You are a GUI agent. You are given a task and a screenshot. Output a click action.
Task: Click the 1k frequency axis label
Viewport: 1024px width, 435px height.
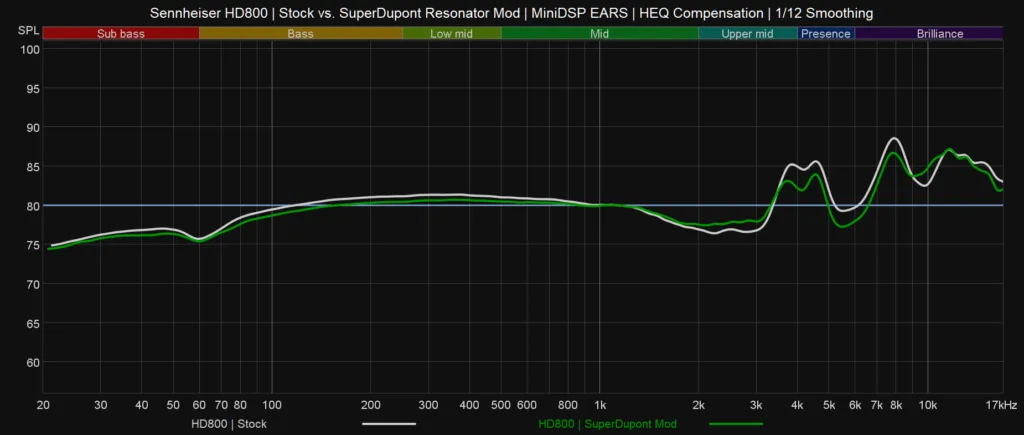point(600,406)
